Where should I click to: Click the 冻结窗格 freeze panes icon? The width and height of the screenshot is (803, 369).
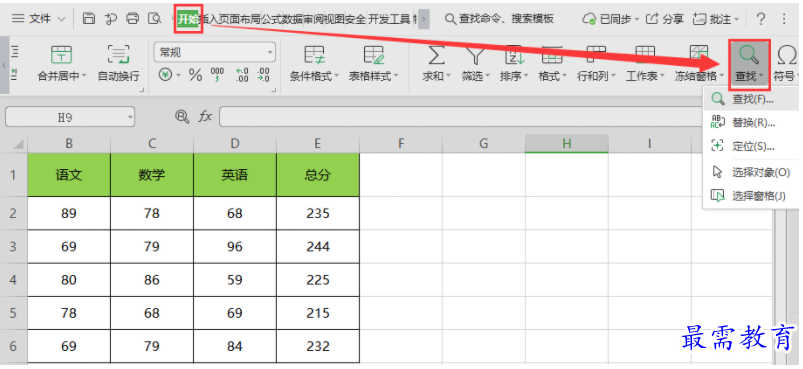[x=699, y=54]
